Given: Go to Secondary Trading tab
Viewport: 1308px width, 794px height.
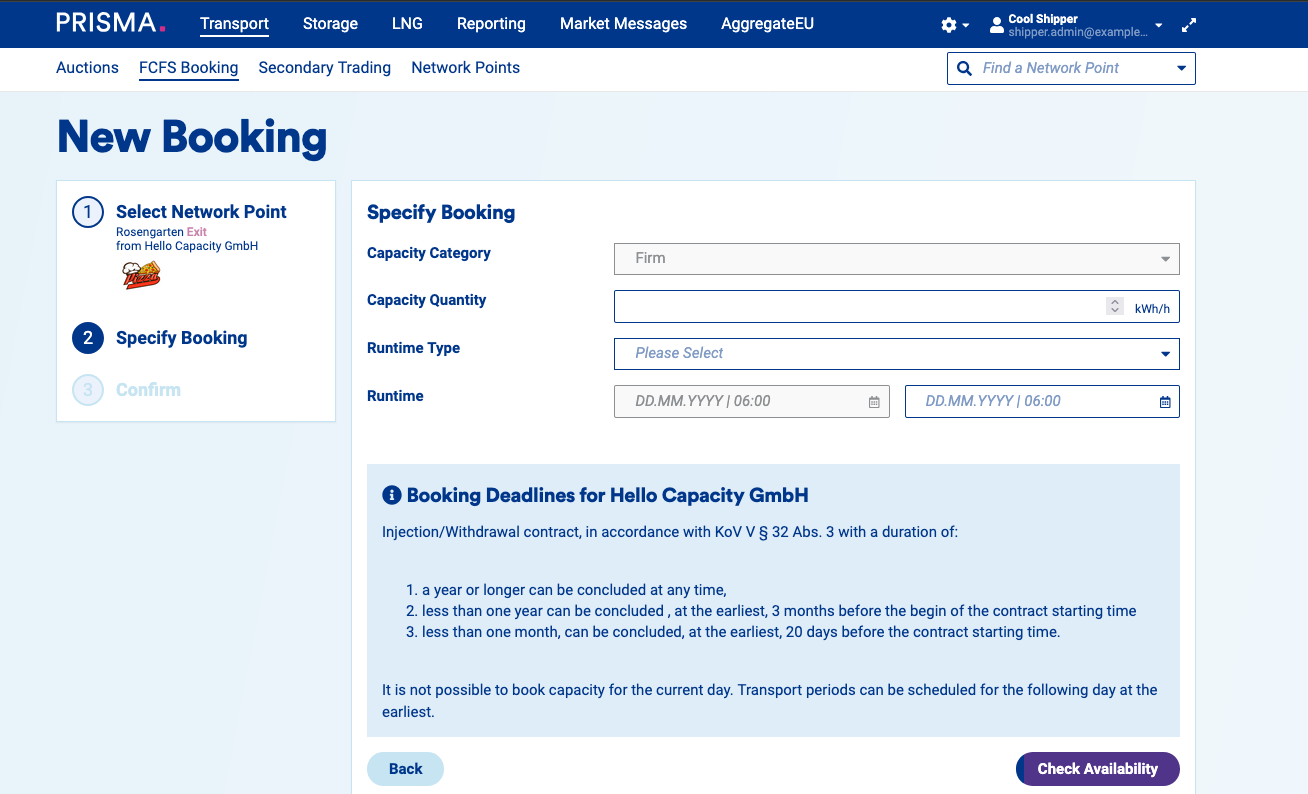Looking at the screenshot, I should (x=324, y=68).
